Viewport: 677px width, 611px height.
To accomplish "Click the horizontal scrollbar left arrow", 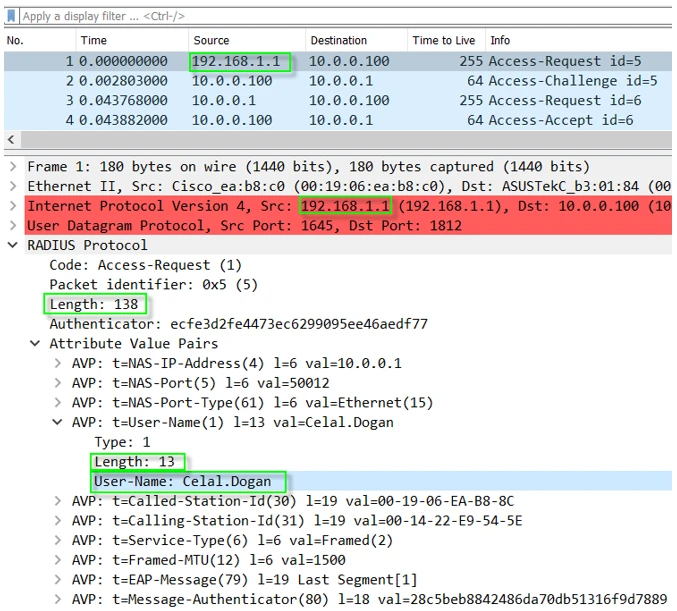I will [11, 140].
